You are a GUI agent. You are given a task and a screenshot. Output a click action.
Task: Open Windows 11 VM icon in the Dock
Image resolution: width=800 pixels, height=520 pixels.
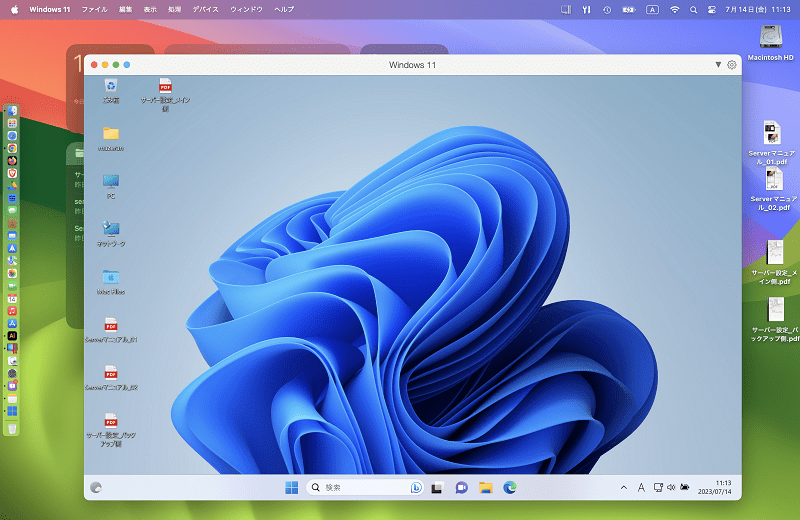(x=12, y=411)
